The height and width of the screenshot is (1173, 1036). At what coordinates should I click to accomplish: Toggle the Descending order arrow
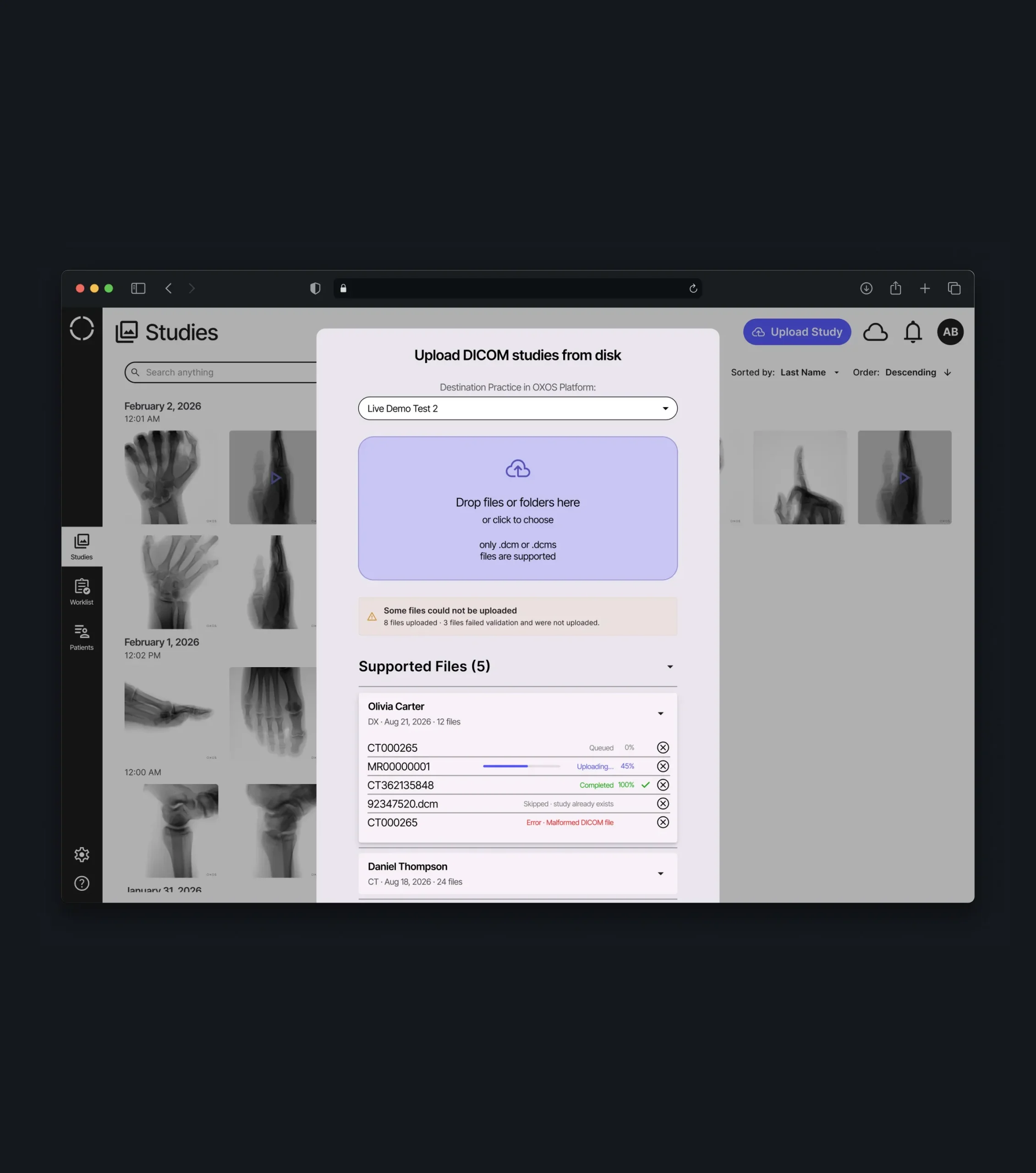pos(947,373)
